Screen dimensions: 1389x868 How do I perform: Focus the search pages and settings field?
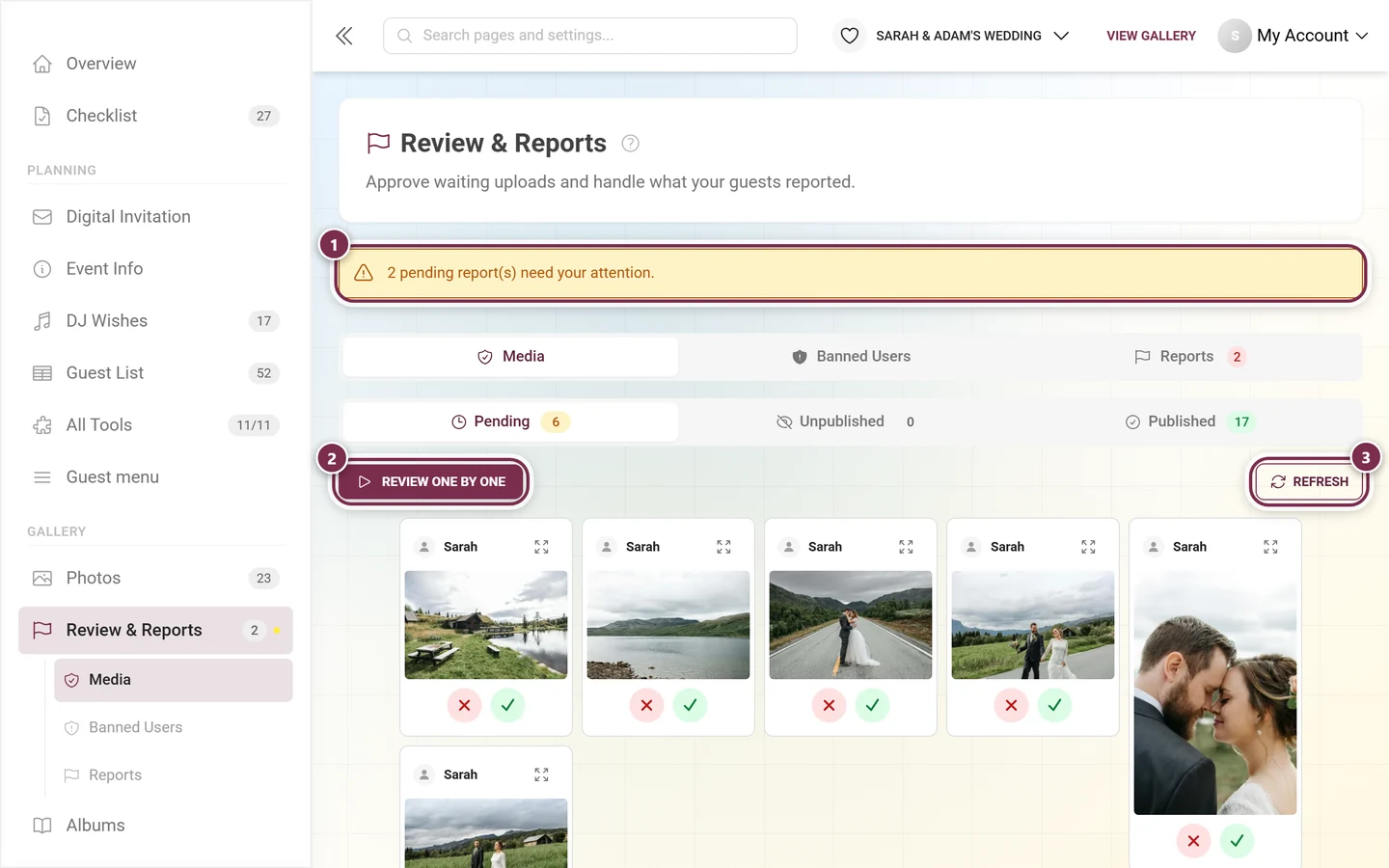[590, 36]
